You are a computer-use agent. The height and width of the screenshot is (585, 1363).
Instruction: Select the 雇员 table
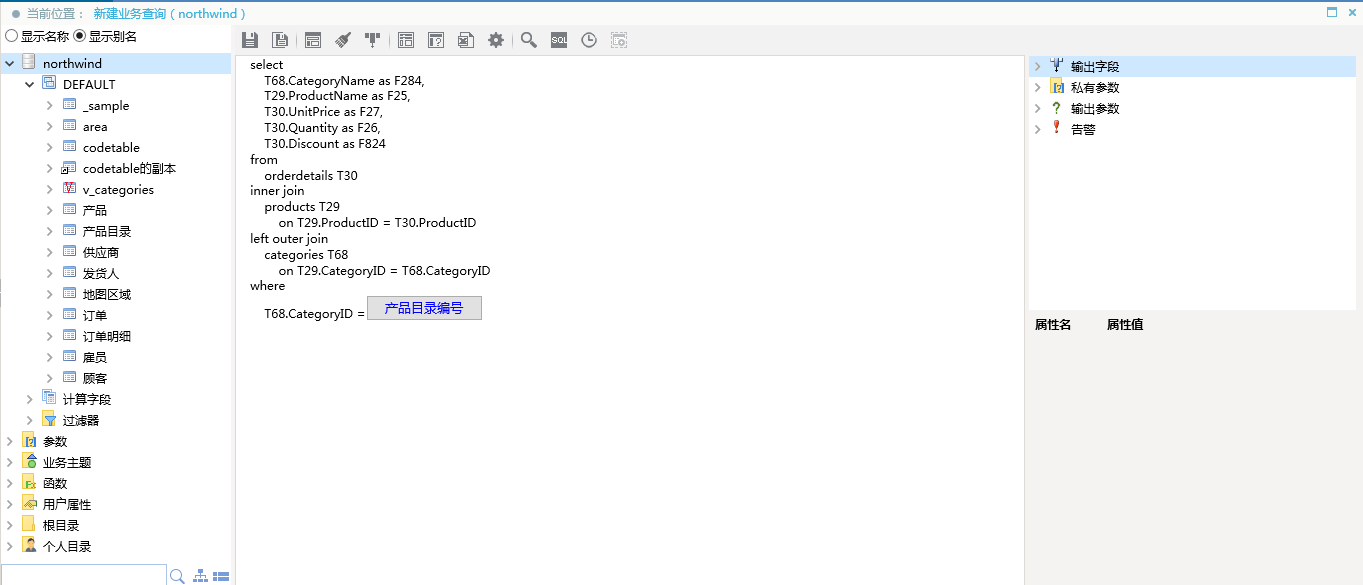tap(95, 357)
